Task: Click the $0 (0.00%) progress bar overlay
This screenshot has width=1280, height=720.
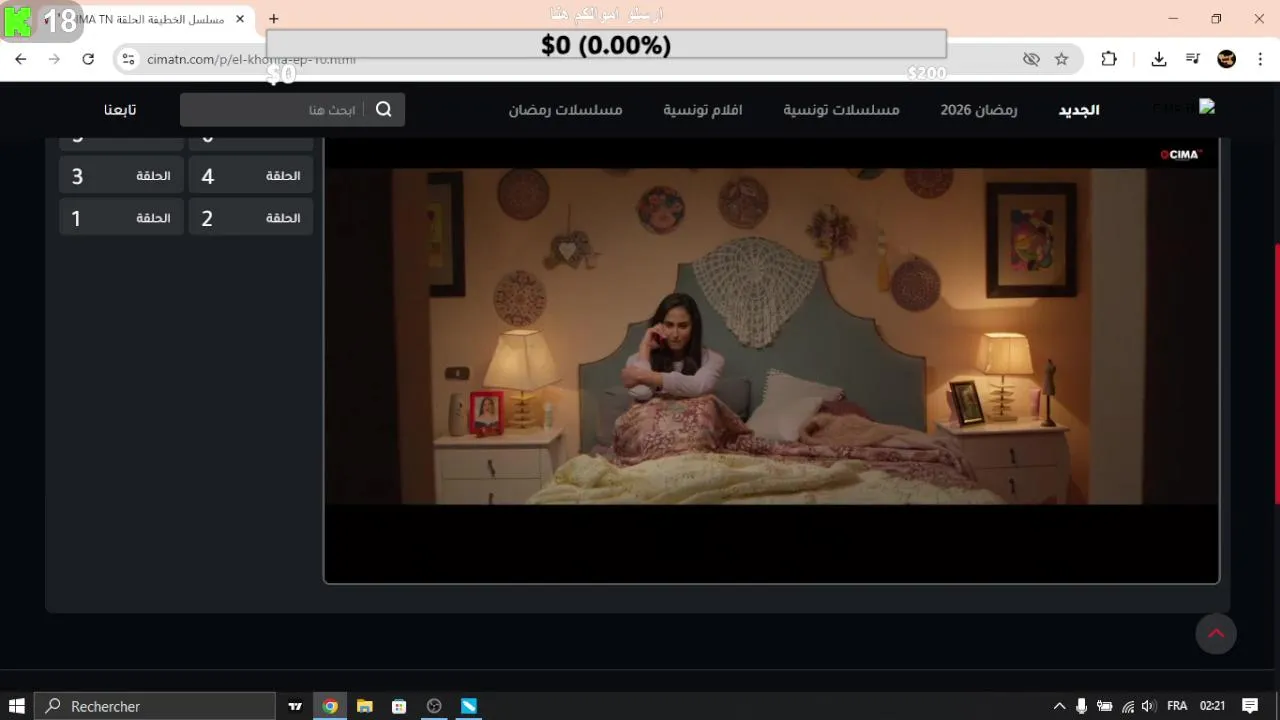Action: [x=606, y=44]
